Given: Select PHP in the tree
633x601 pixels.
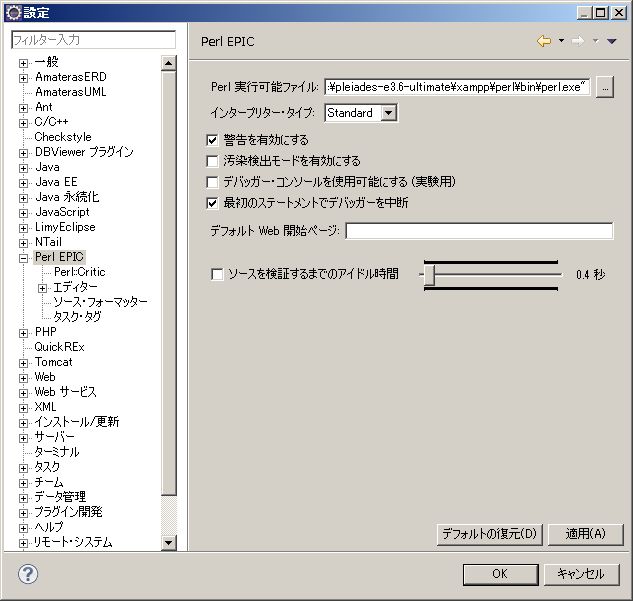Looking at the screenshot, I should tap(46, 331).
